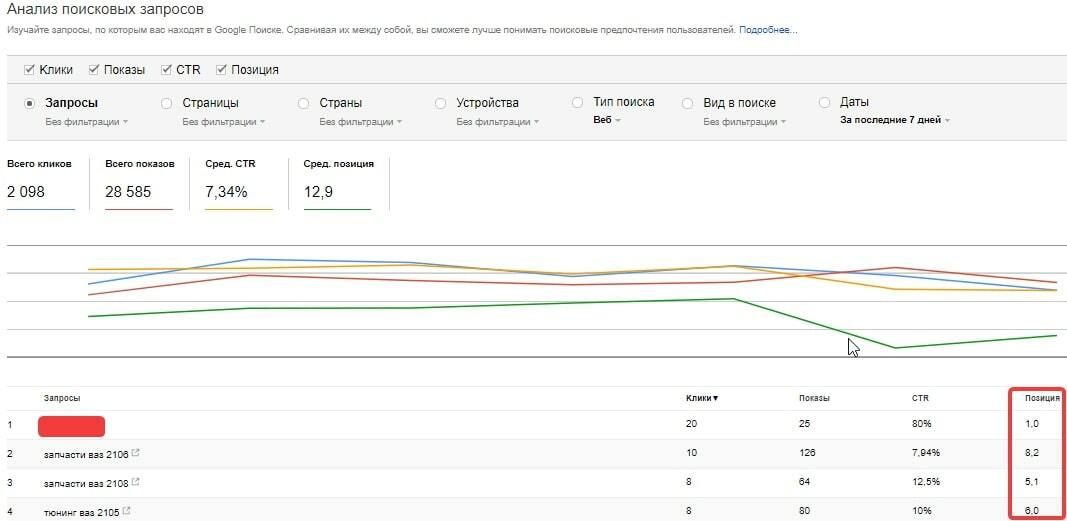Click the Сред. CTR value 7,34%
This screenshot has width=1067, height=521.
tap(226, 192)
